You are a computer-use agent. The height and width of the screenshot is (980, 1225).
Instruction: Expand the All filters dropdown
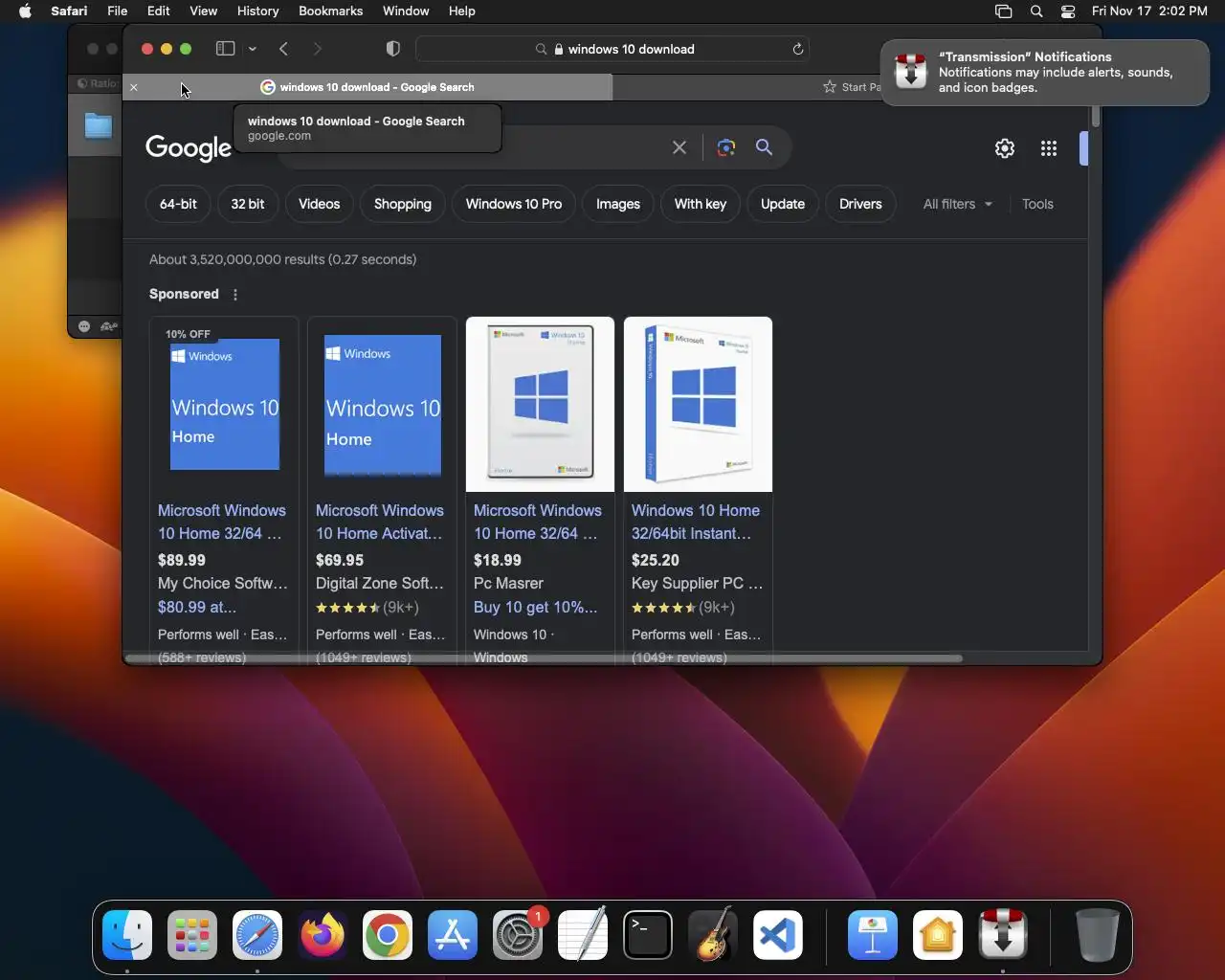click(958, 204)
